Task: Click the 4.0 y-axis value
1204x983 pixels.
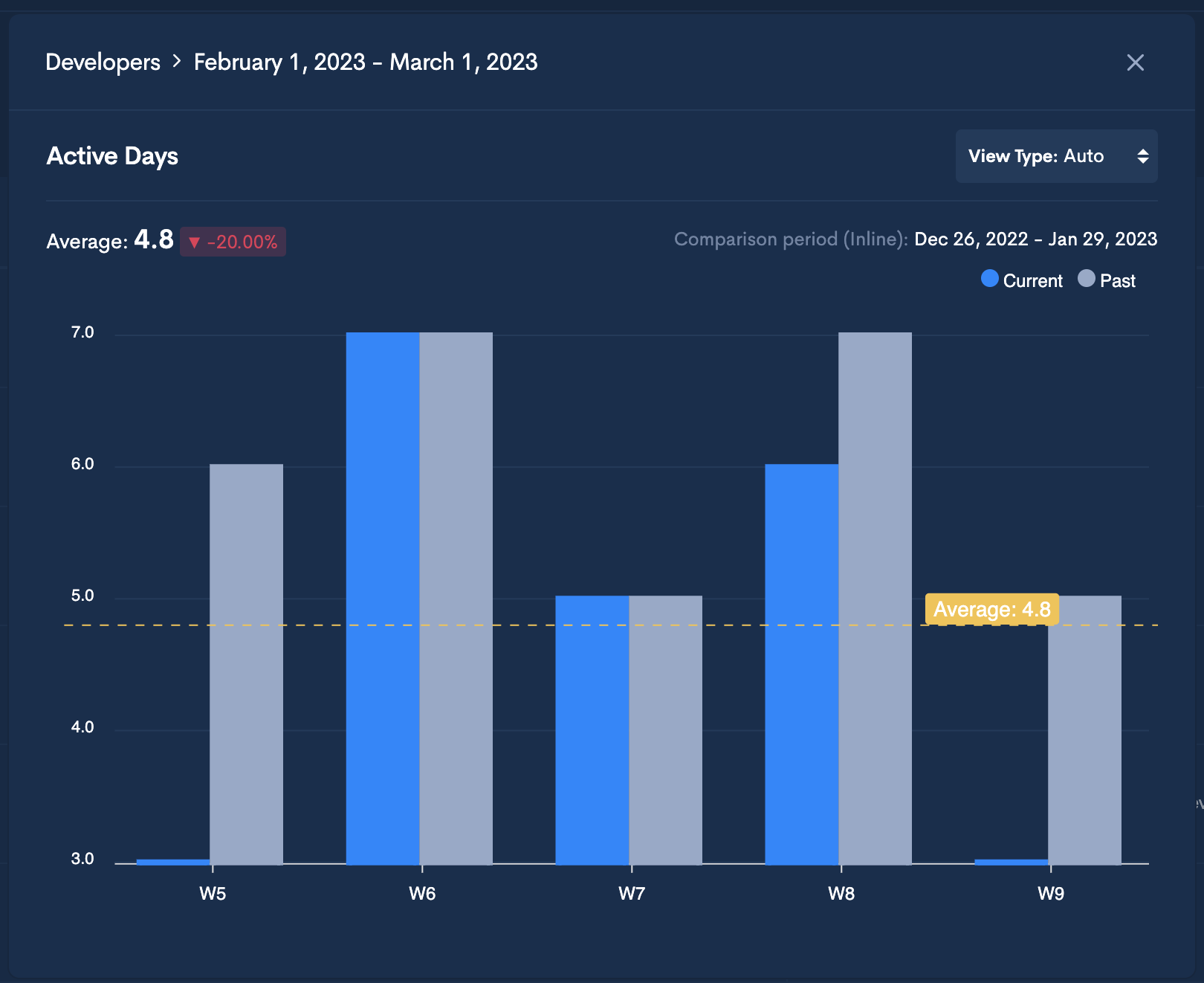Action: coord(82,727)
